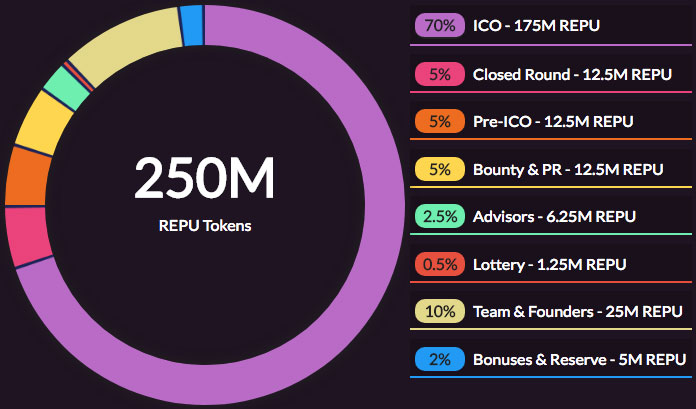
Task: Click the yellow 5% Bounty badge
Action: 438,169
